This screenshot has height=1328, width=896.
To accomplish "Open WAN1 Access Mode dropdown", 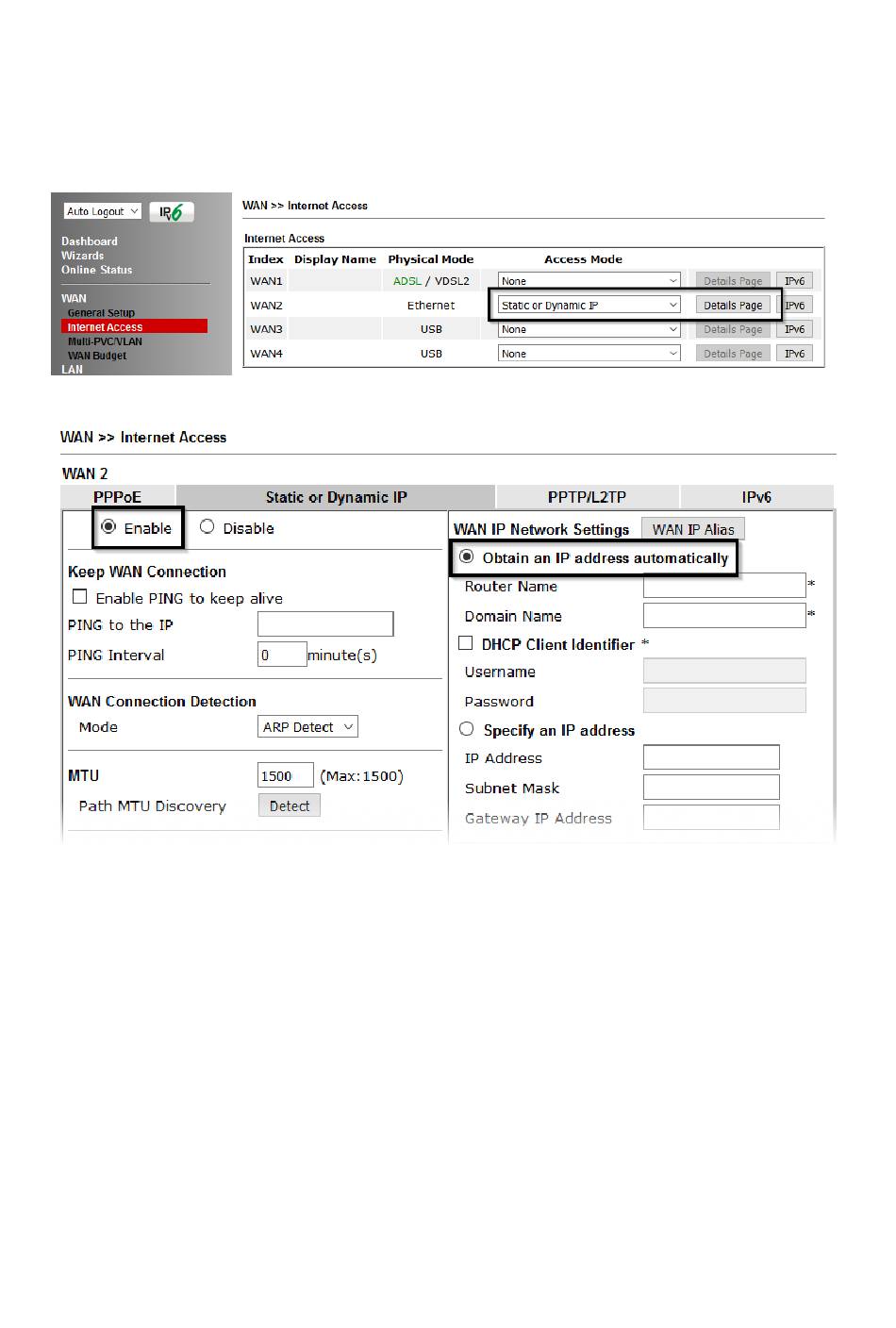I will pyautogui.click(x=589, y=281).
